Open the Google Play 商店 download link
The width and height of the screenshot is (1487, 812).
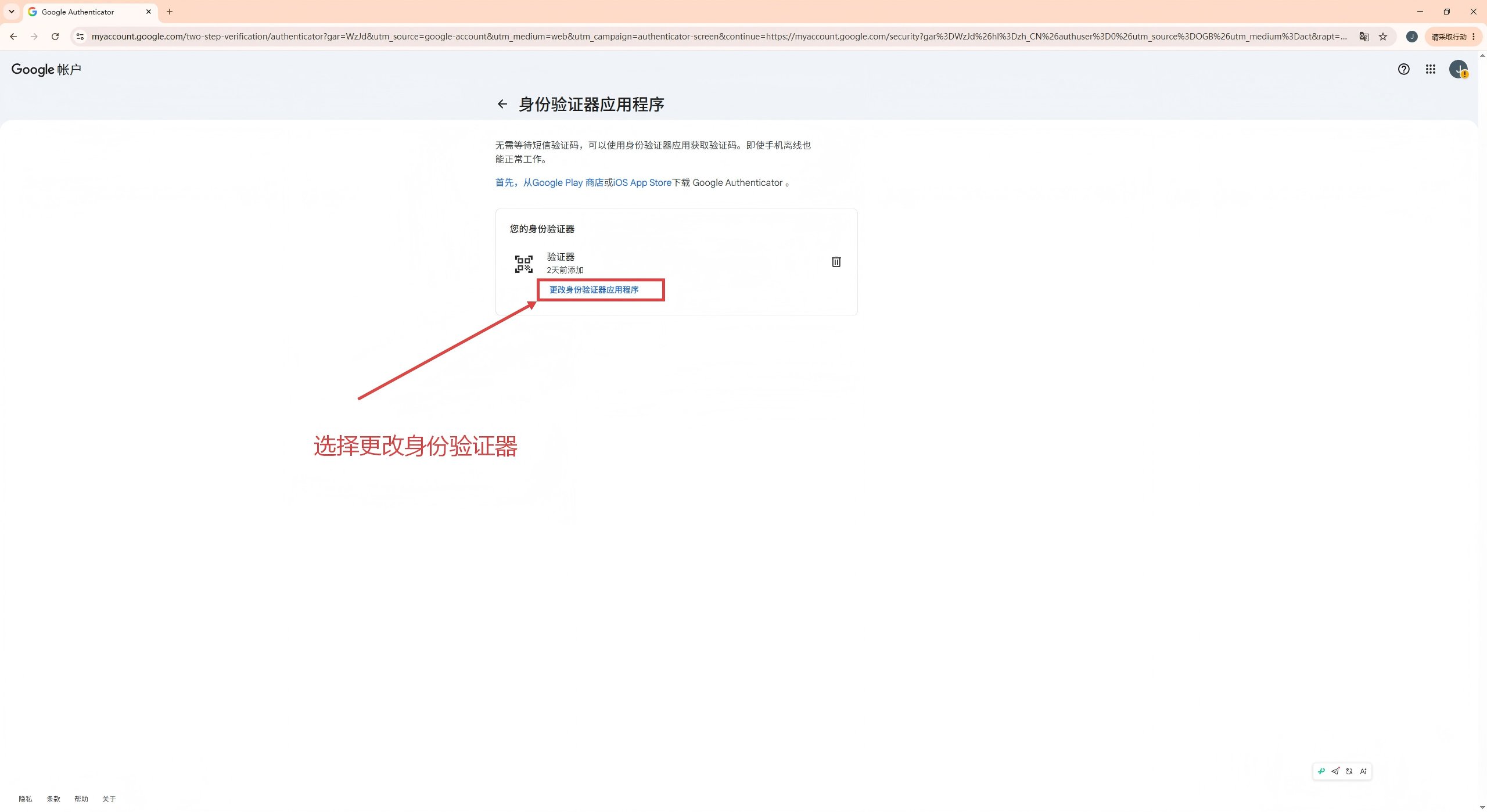(568, 182)
